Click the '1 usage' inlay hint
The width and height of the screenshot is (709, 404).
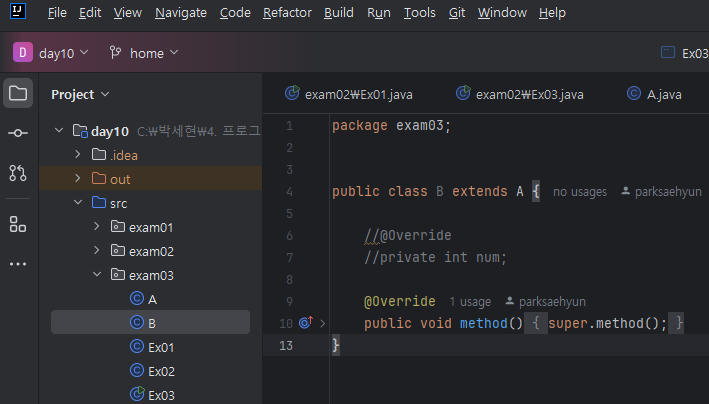tap(470, 302)
